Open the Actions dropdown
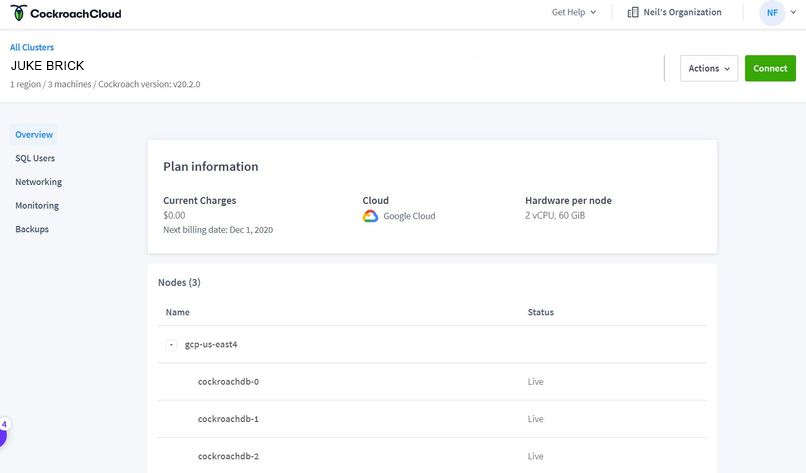 pyautogui.click(x=709, y=68)
